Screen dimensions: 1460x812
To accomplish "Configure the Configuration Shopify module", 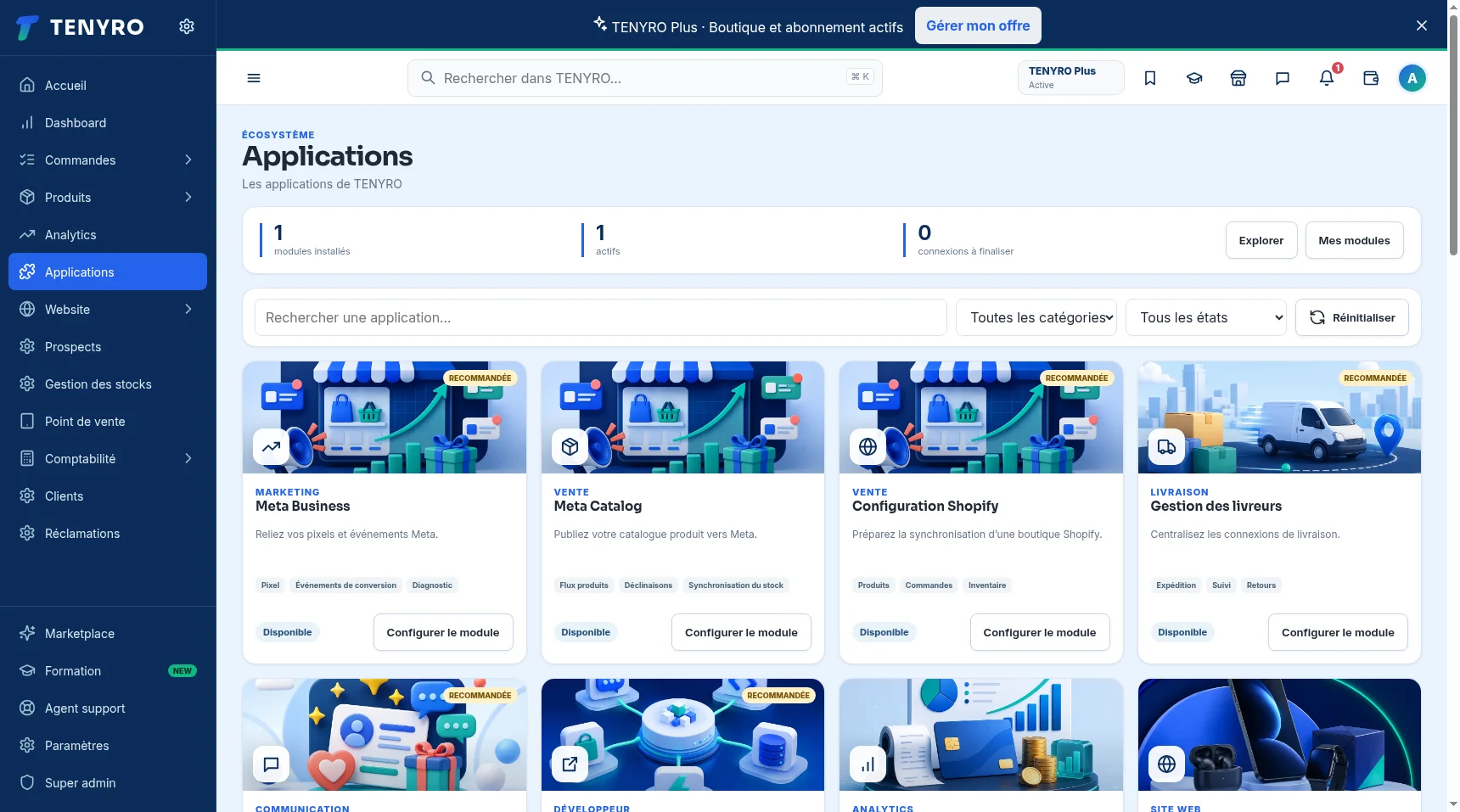I will coord(1040,632).
